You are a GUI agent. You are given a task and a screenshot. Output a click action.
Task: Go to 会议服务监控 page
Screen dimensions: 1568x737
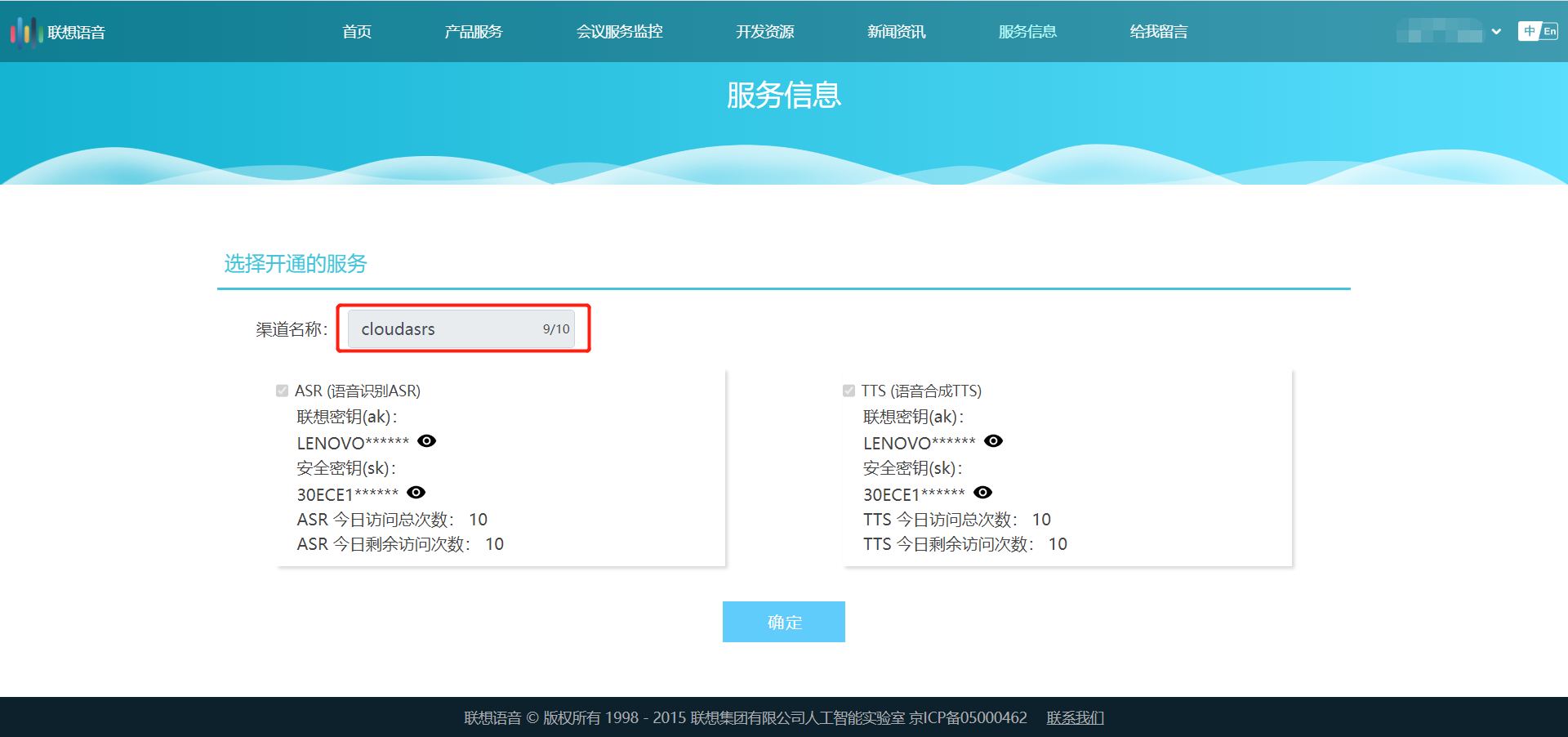pyautogui.click(x=620, y=32)
